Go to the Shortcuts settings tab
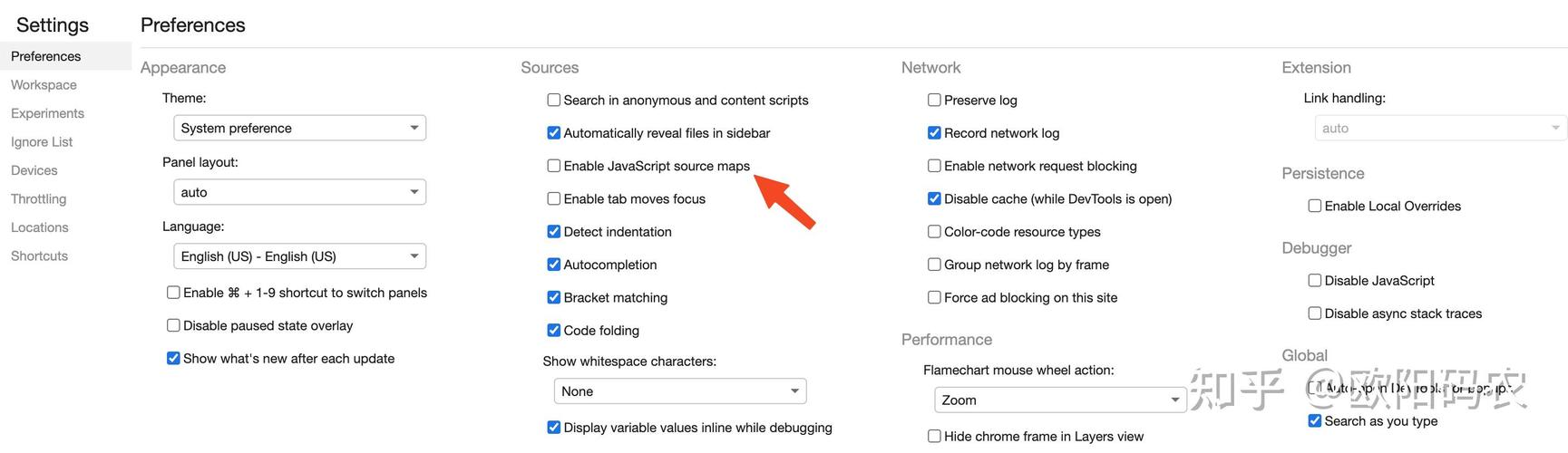The width and height of the screenshot is (1568, 453). tap(39, 256)
